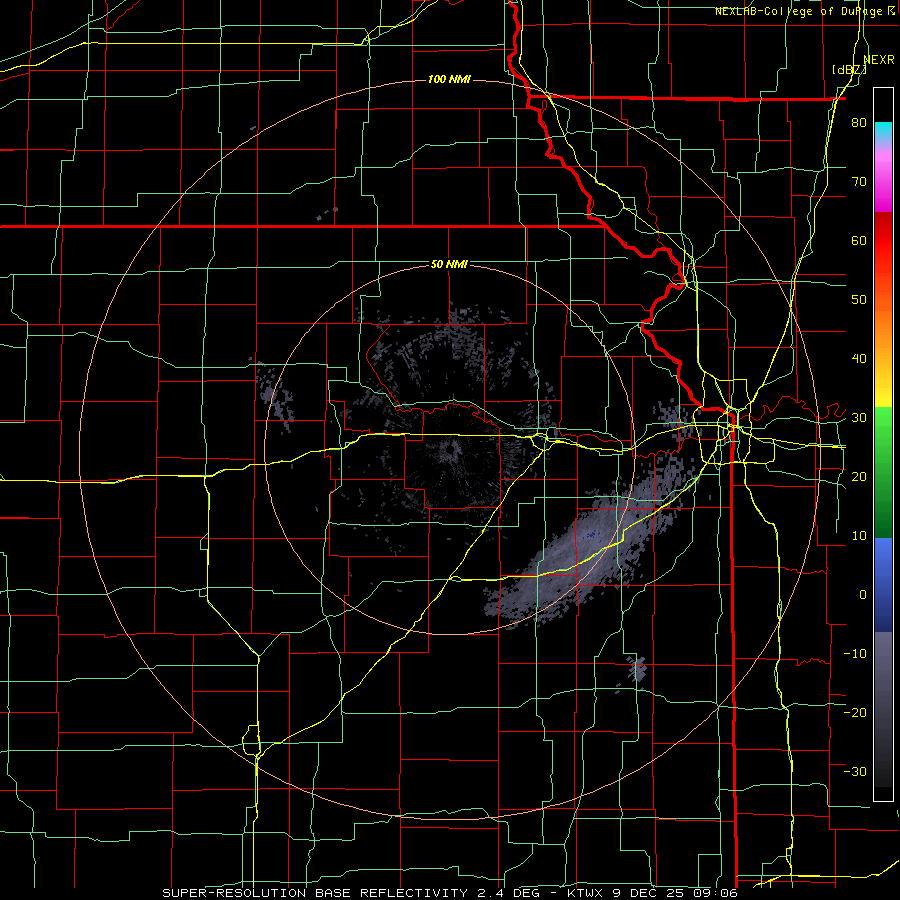Image resolution: width=900 pixels, height=900 pixels.
Task: Click the 80 value on the dBZ scale
Action: click(859, 123)
